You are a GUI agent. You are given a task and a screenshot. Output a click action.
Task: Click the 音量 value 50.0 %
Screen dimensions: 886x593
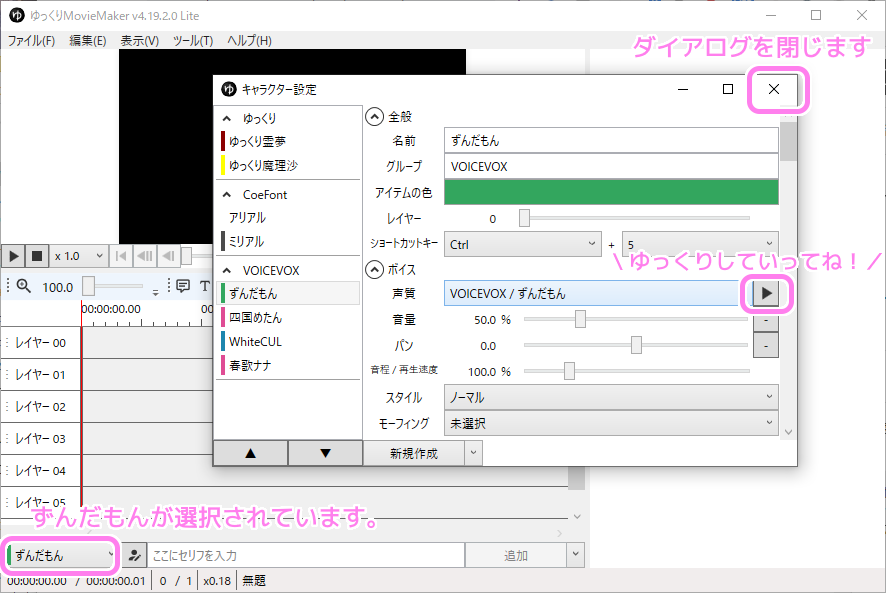[x=492, y=320]
